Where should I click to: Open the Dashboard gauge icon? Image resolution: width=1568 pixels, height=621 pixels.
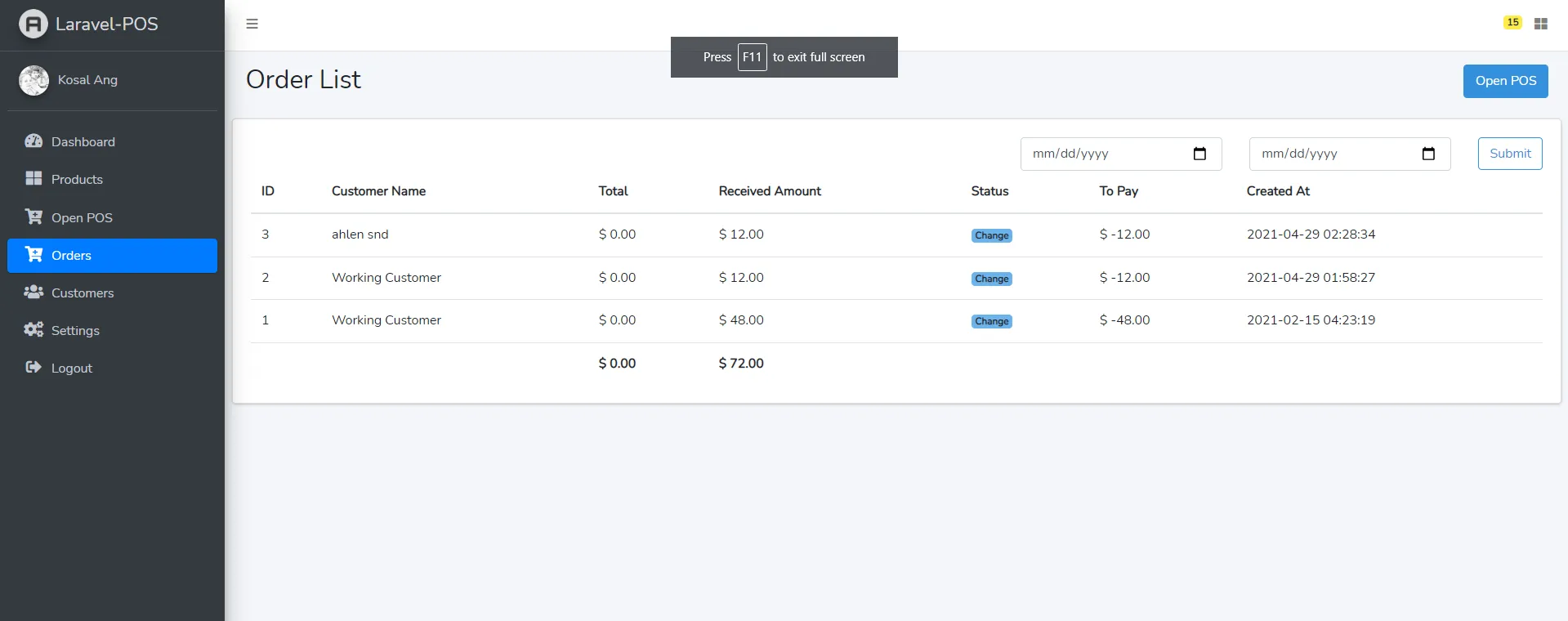[34, 141]
